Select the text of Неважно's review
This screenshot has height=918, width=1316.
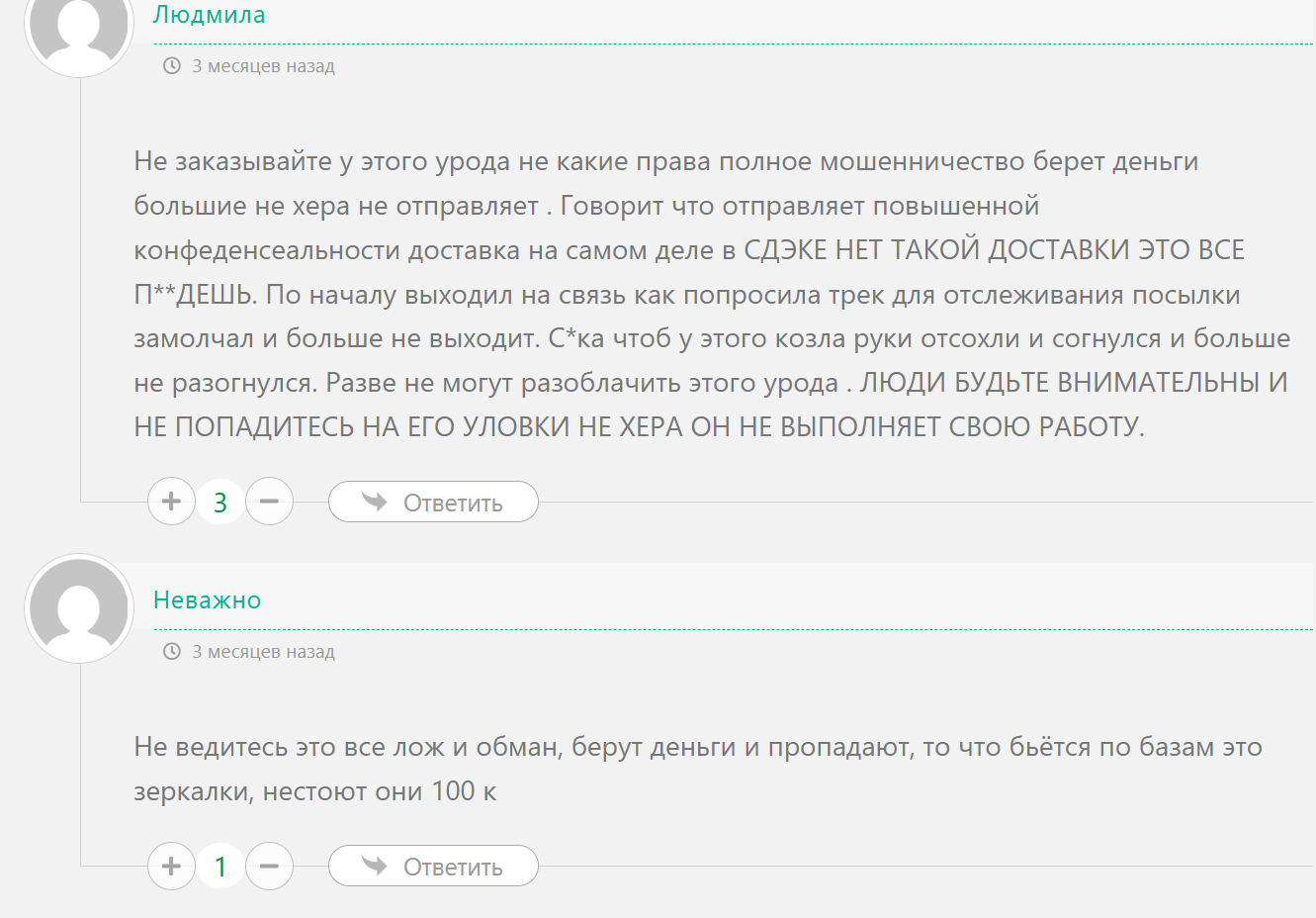point(692,767)
